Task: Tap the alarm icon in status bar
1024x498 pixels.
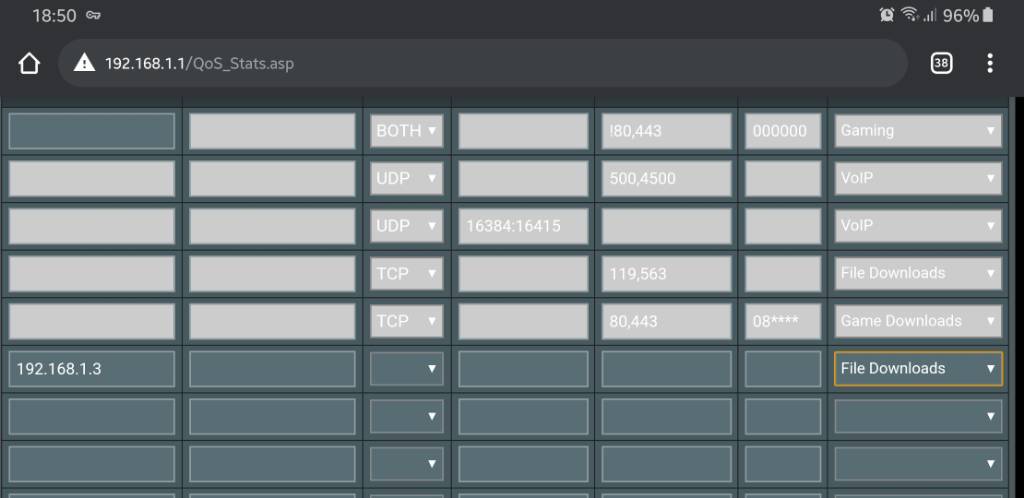Action: point(886,15)
